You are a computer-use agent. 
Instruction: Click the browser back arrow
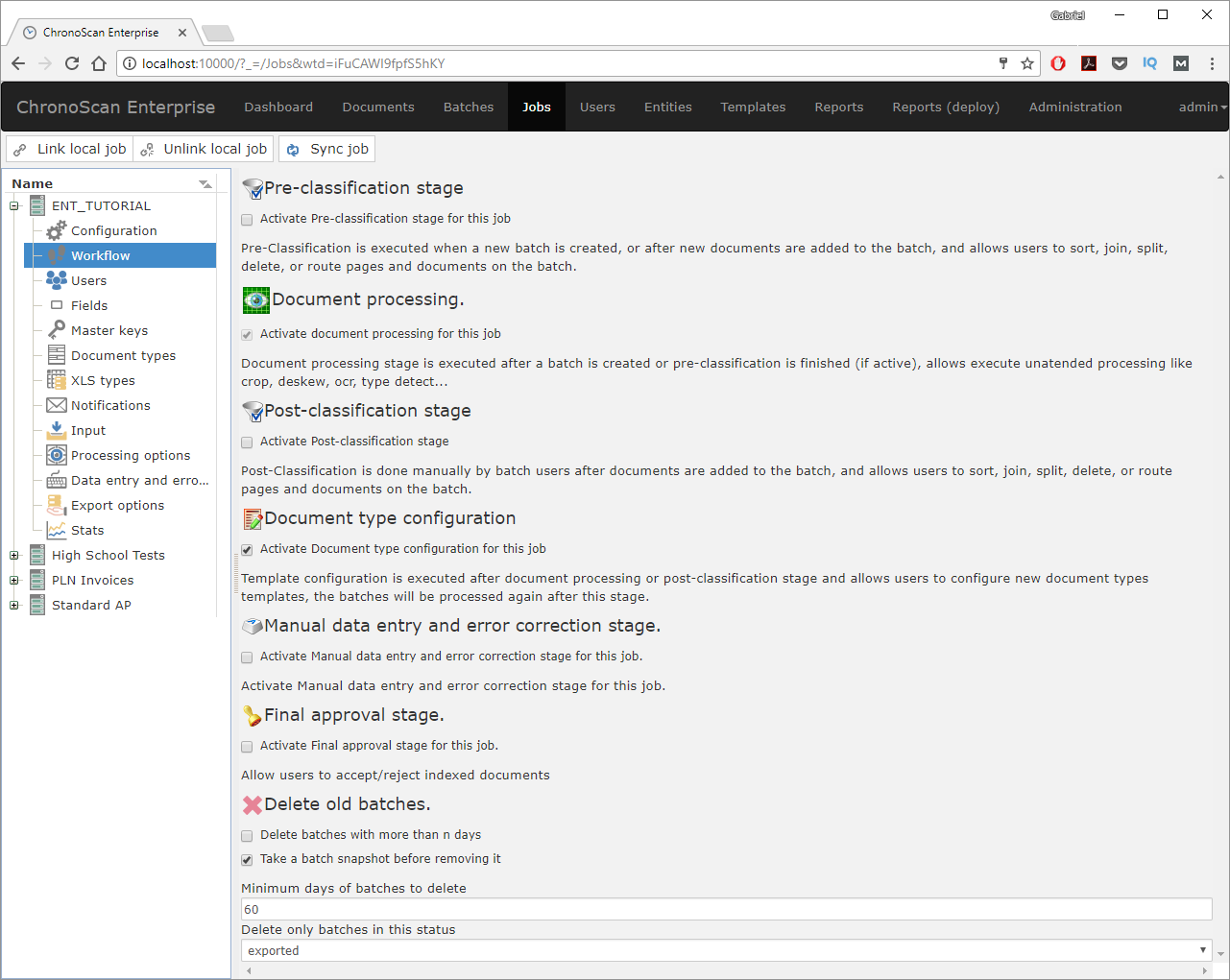point(18,63)
